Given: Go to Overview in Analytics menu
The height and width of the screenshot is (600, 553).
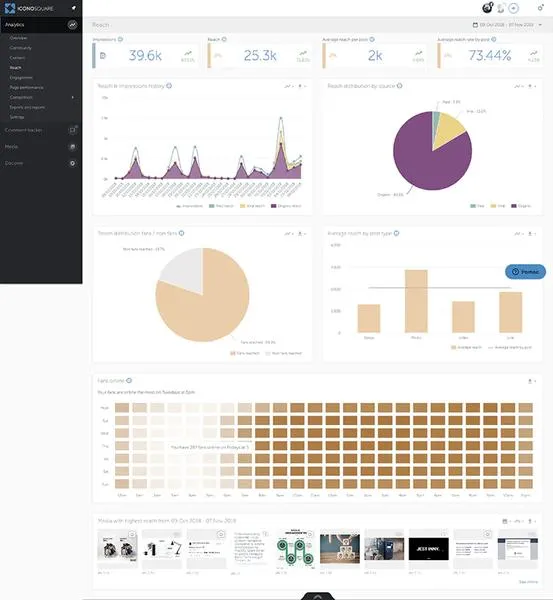Looking at the screenshot, I should 18,38.
